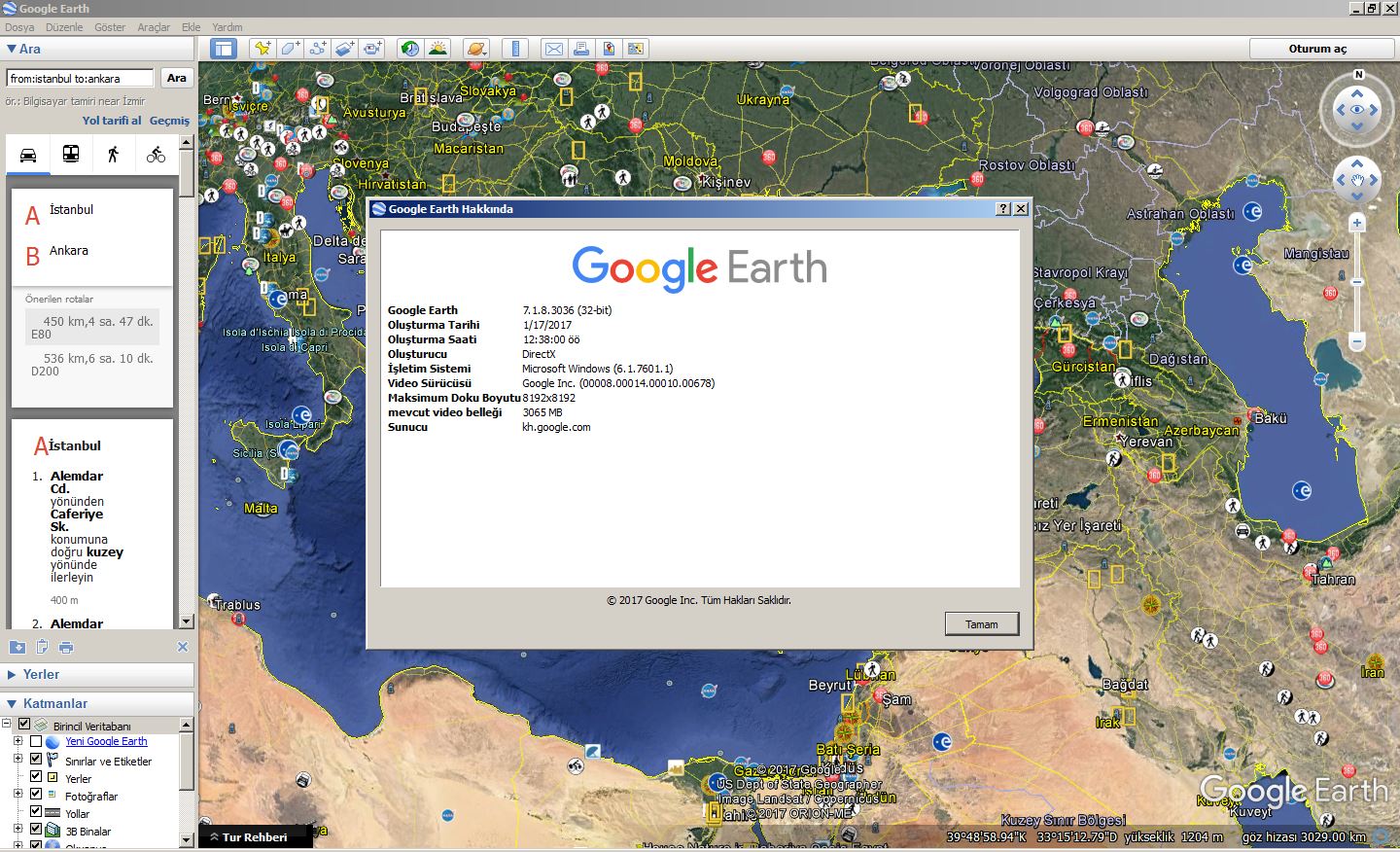
Task: Uncheck the 3B Binalar layer checkbox
Action: [x=36, y=829]
